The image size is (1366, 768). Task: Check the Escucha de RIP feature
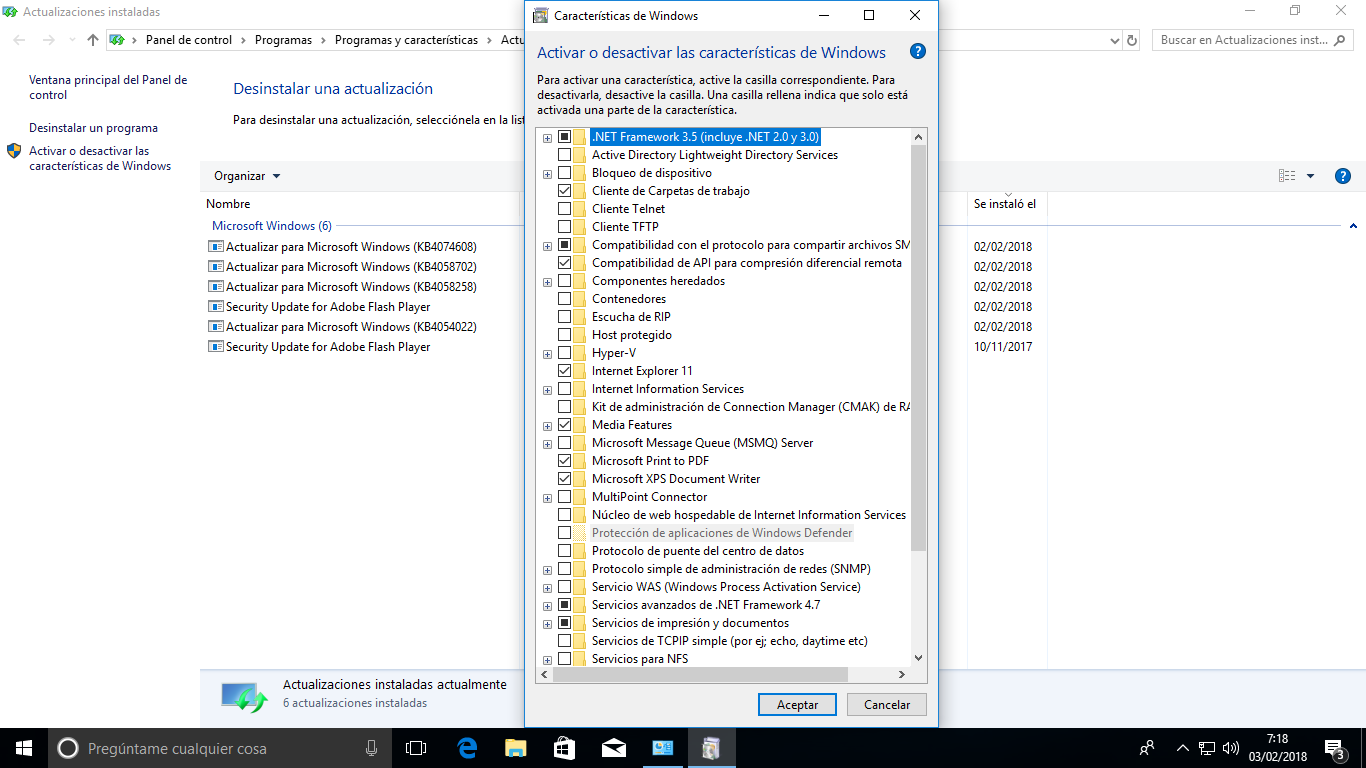tap(565, 317)
